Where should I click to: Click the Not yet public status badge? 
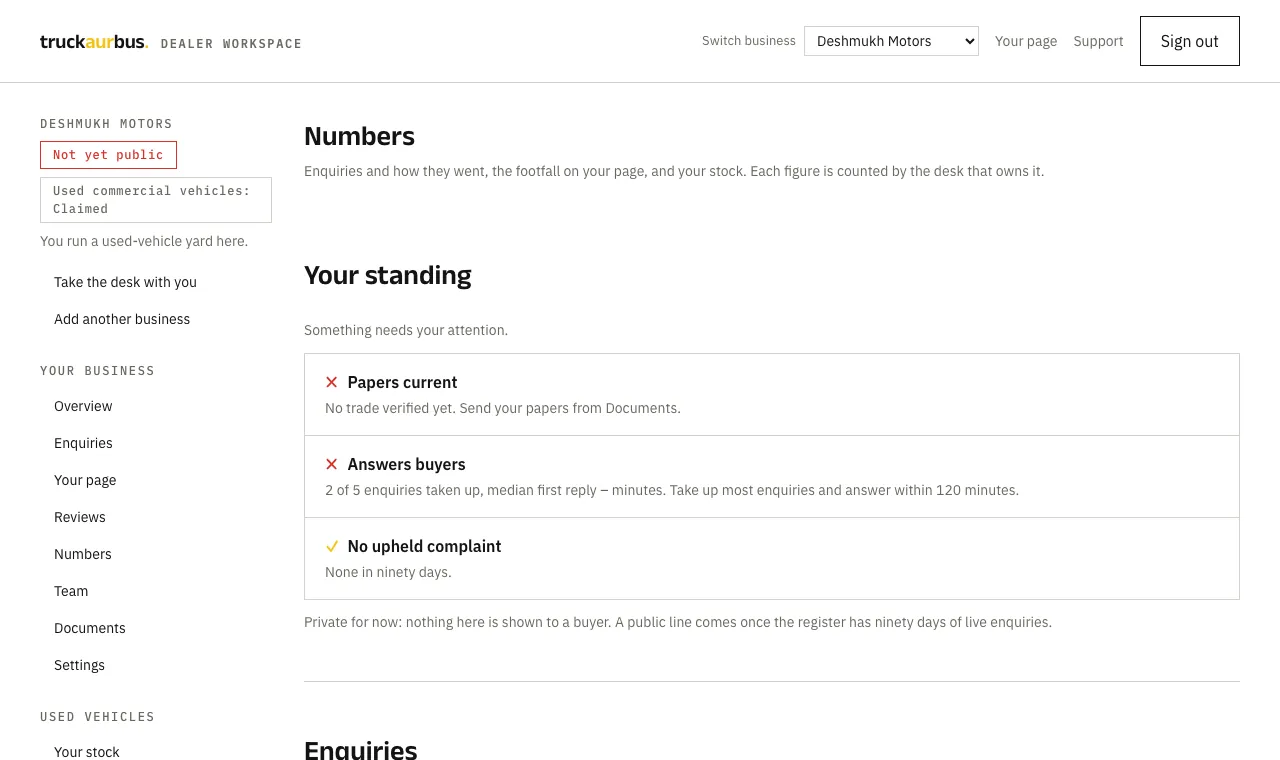(108, 155)
